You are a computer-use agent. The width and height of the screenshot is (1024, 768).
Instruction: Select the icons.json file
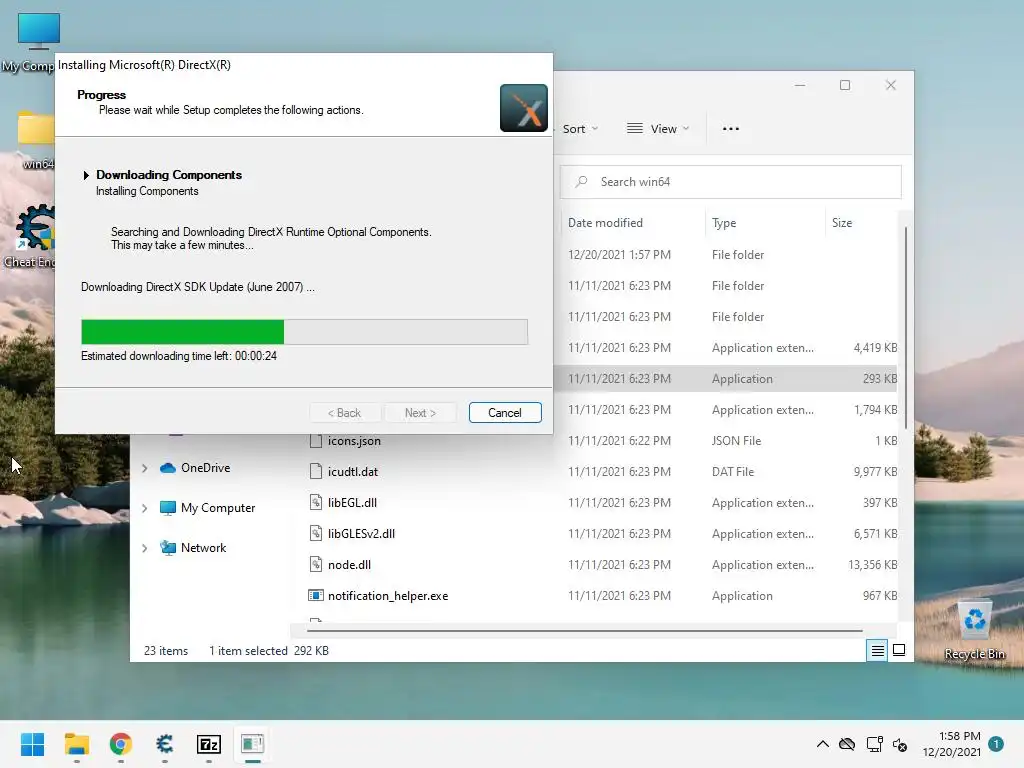click(x=354, y=441)
